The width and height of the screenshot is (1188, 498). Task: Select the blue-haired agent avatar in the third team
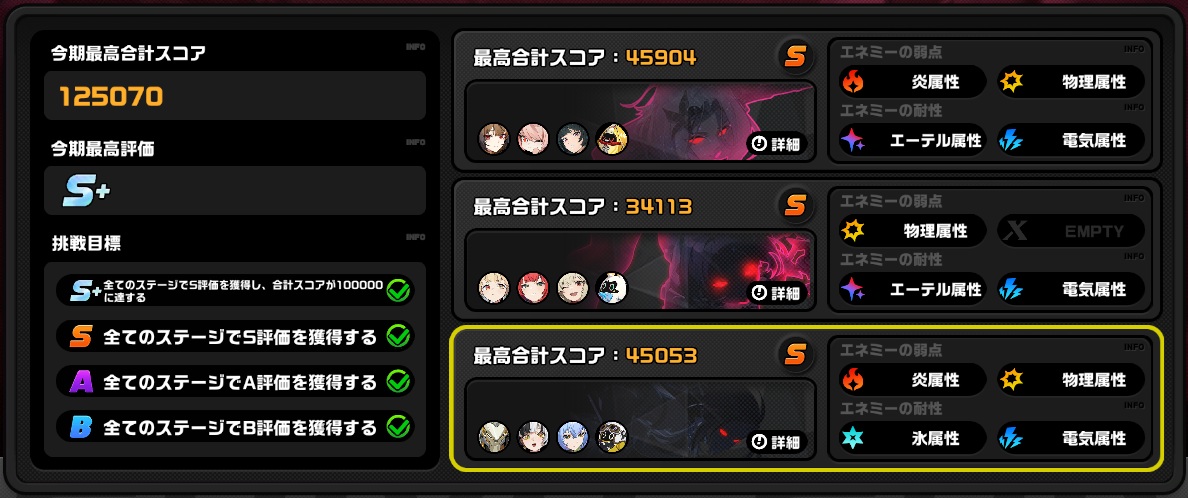[572, 437]
